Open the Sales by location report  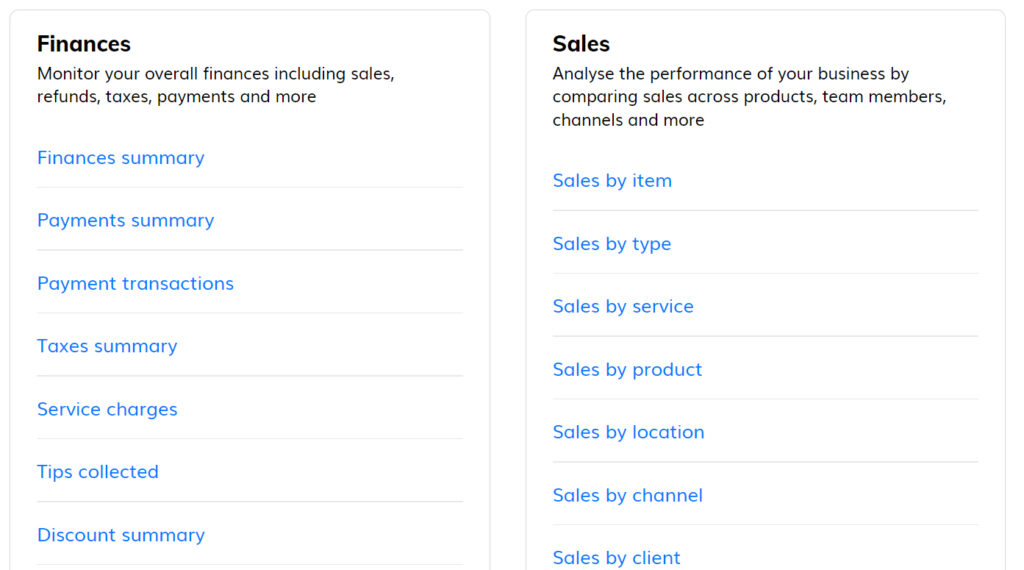(628, 433)
